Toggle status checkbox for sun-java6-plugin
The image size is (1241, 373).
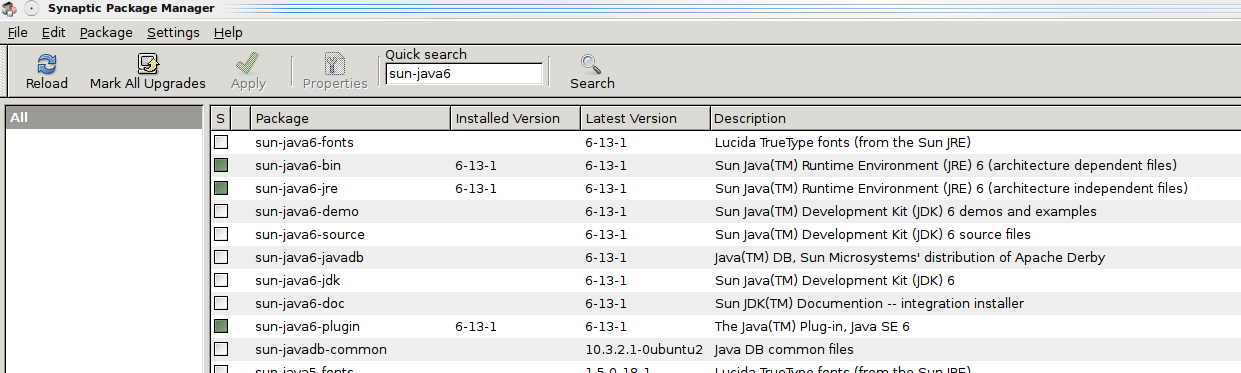coord(221,326)
